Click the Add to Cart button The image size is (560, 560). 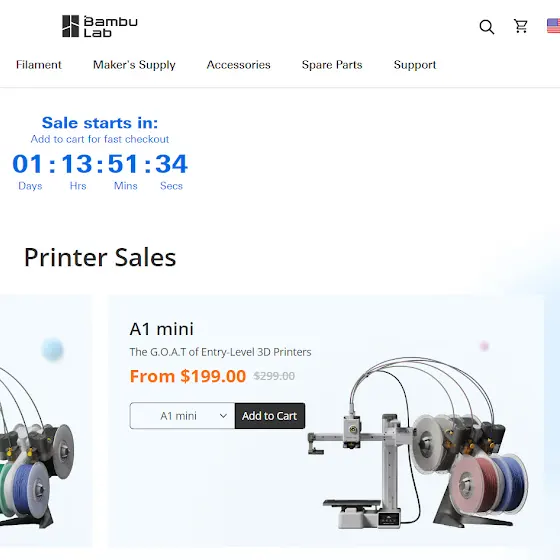[x=270, y=416]
